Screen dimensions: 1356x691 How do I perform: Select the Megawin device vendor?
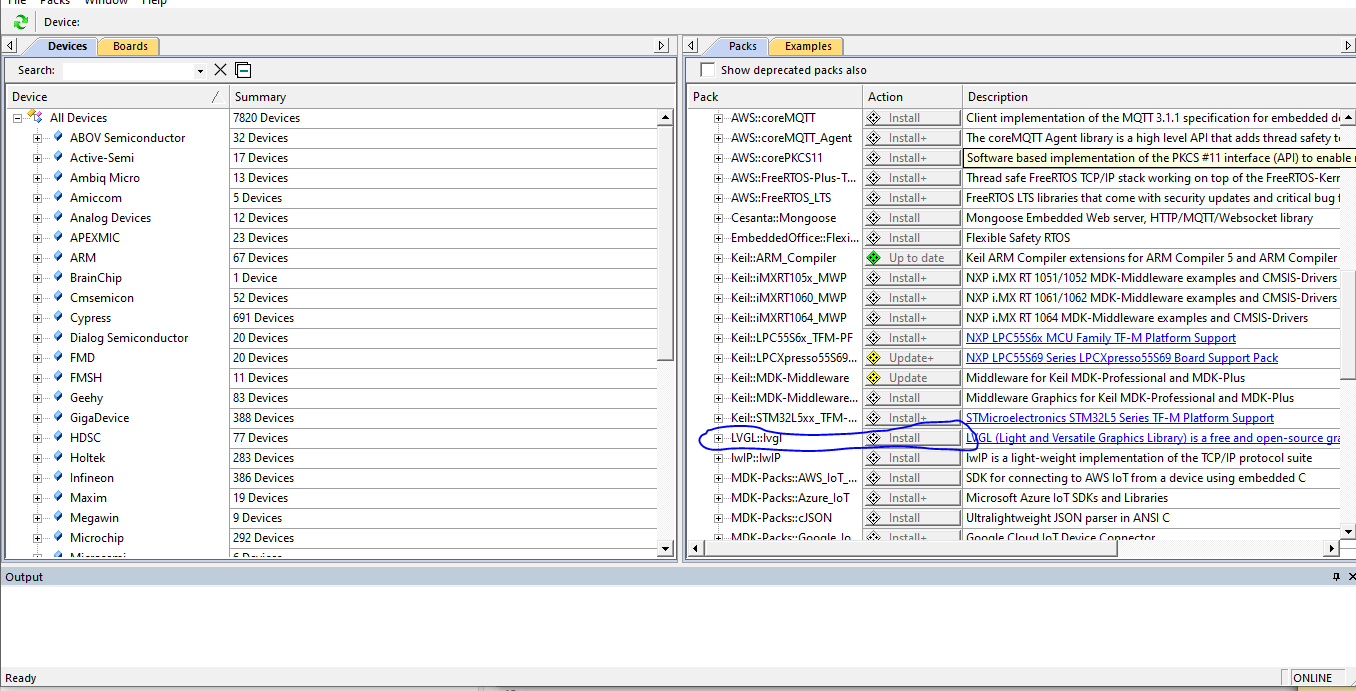click(96, 518)
